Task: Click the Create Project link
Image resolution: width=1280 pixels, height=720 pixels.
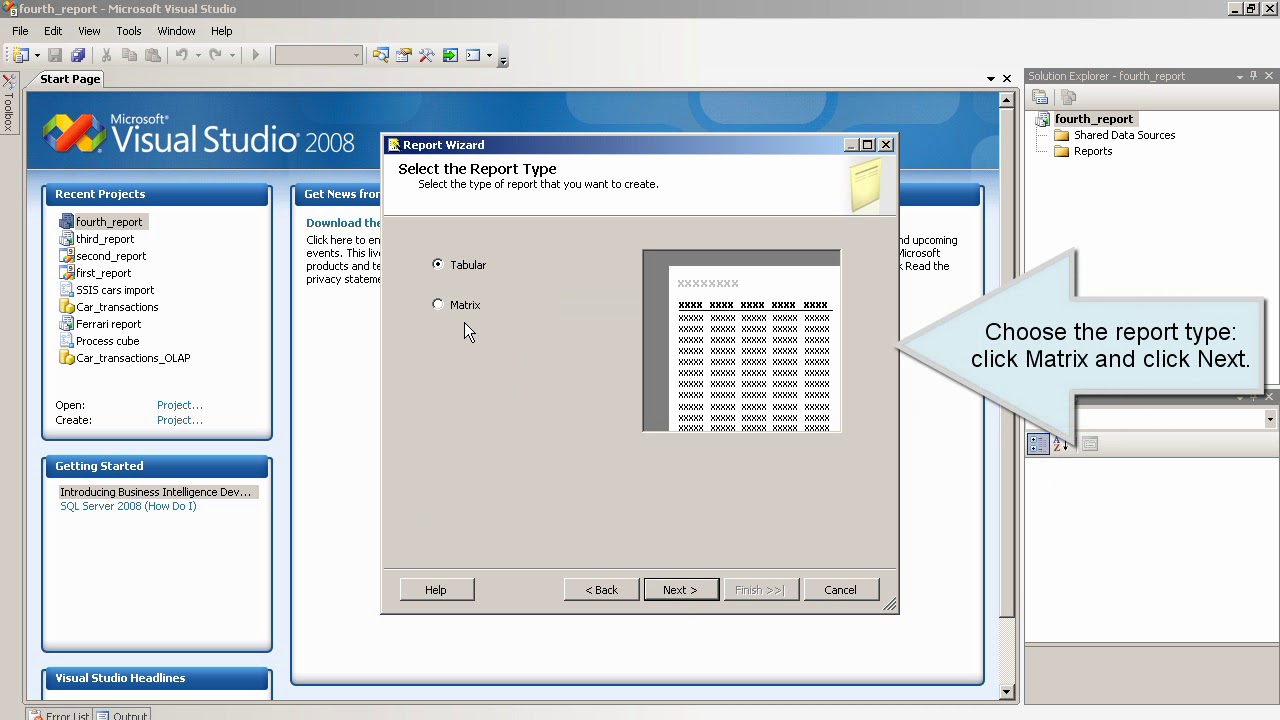Action: point(180,420)
